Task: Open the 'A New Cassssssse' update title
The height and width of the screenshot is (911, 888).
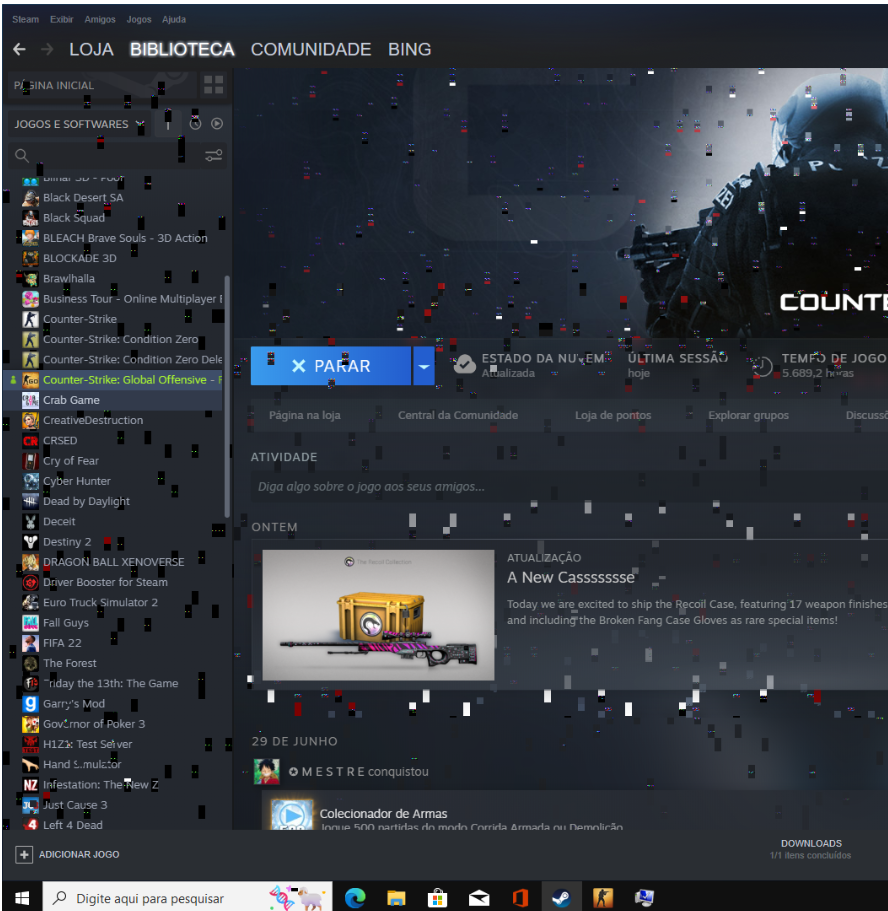Action: tap(571, 578)
